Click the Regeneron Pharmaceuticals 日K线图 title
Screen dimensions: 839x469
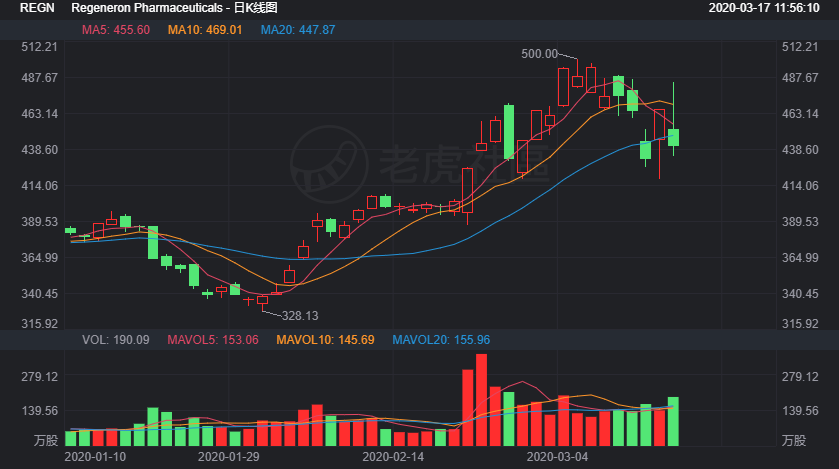coord(174,8)
